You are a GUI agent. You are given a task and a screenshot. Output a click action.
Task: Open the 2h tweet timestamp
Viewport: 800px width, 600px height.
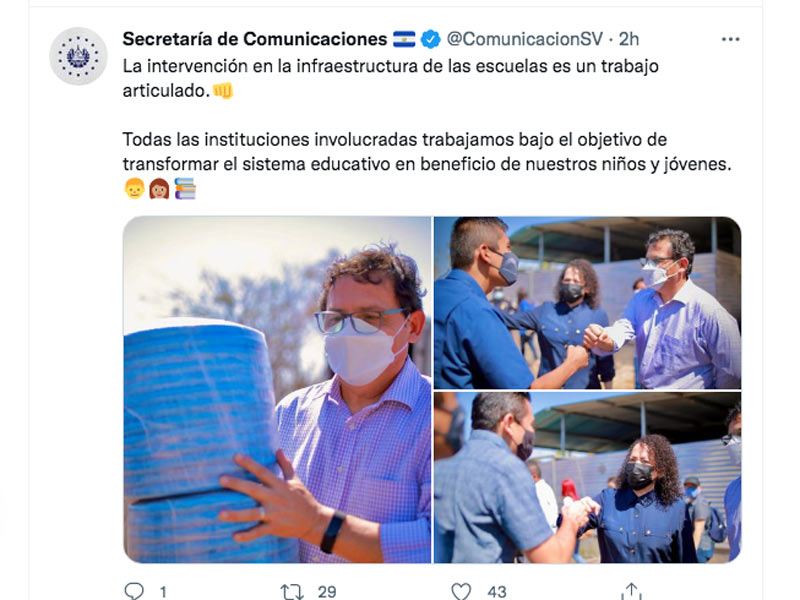[x=629, y=39]
